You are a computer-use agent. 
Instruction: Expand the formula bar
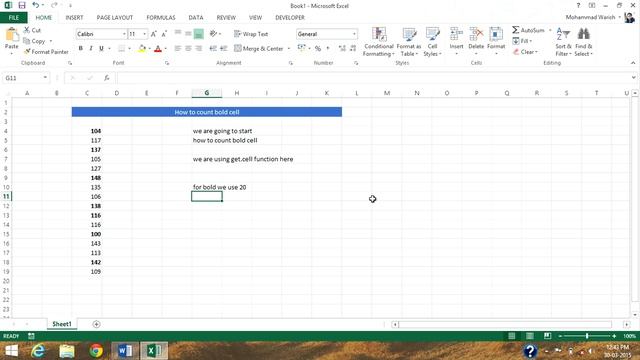[x=633, y=78]
